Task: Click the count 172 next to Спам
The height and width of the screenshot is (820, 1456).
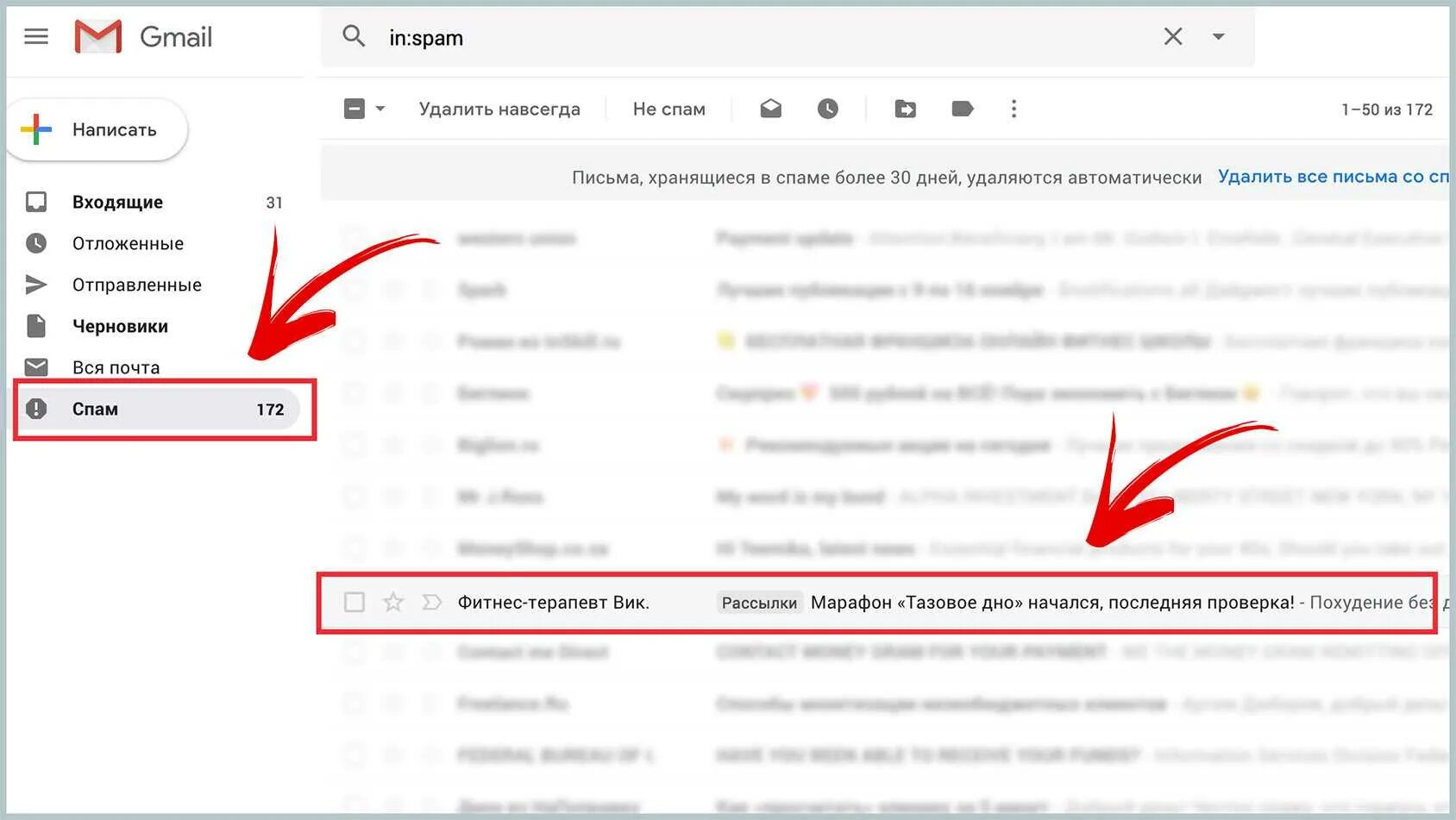Action: click(x=270, y=410)
